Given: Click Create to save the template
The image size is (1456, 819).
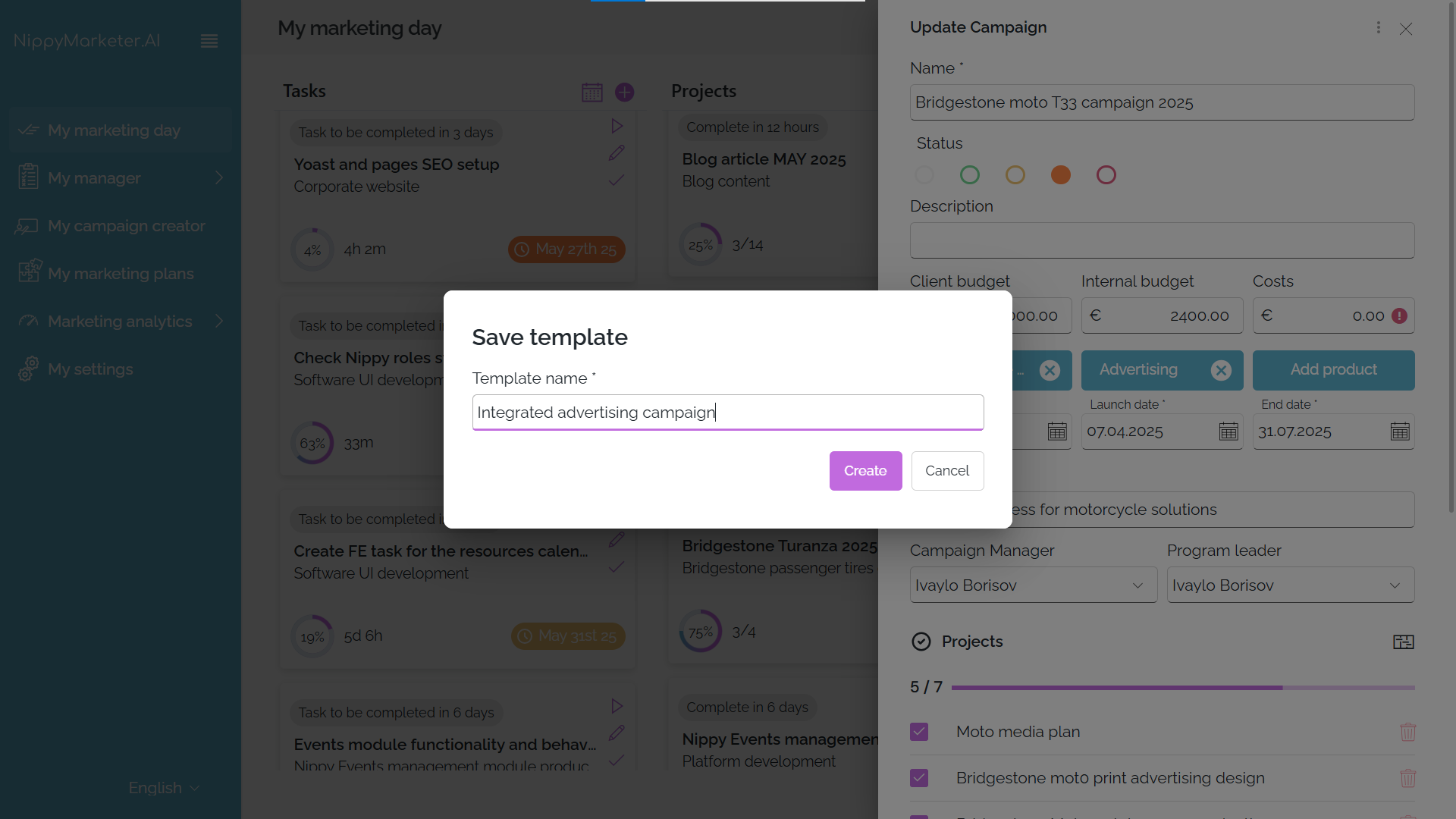Looking at the screenshot, I should point(865,470).
